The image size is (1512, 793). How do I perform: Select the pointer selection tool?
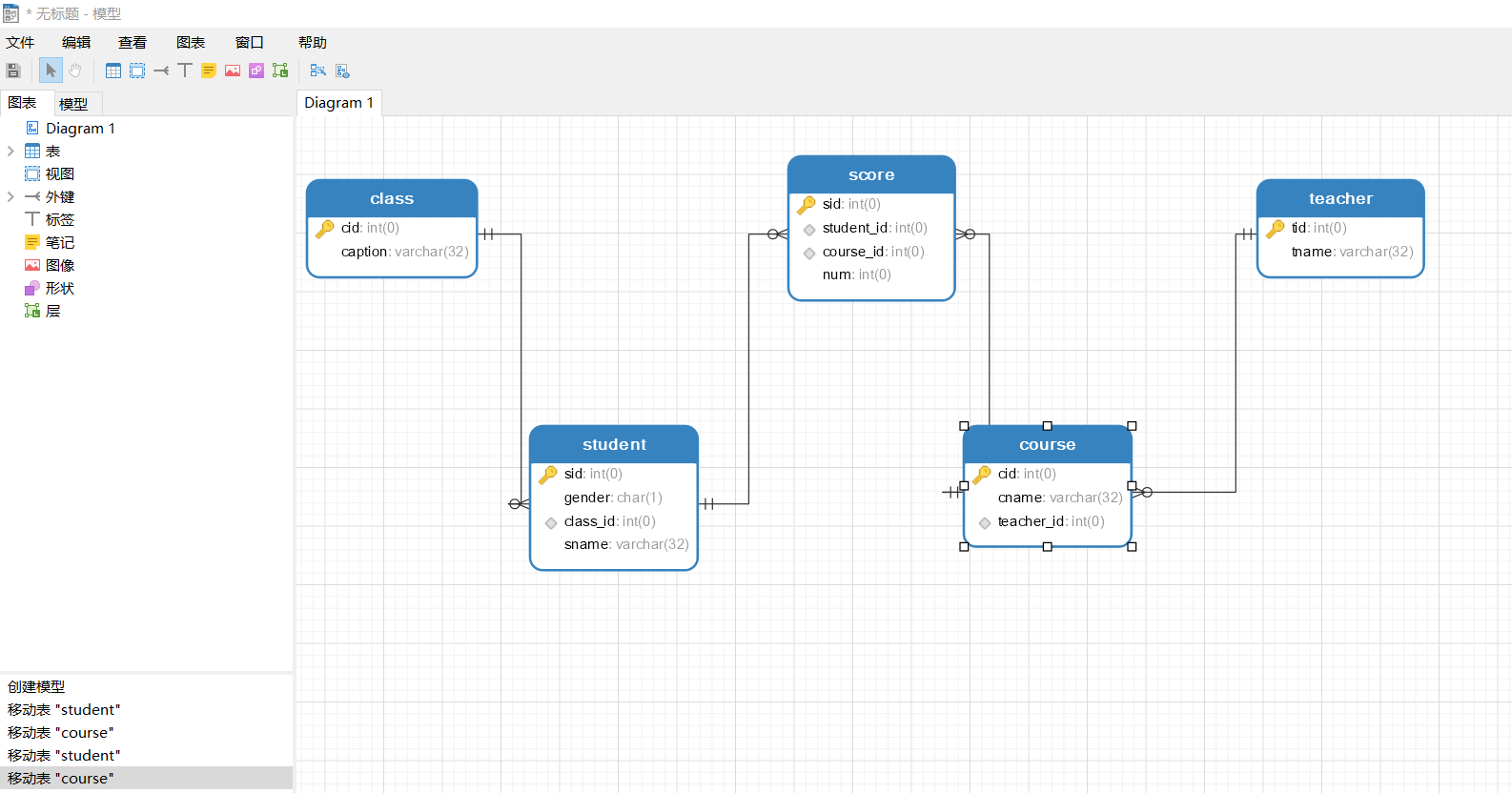coord(51,71)
